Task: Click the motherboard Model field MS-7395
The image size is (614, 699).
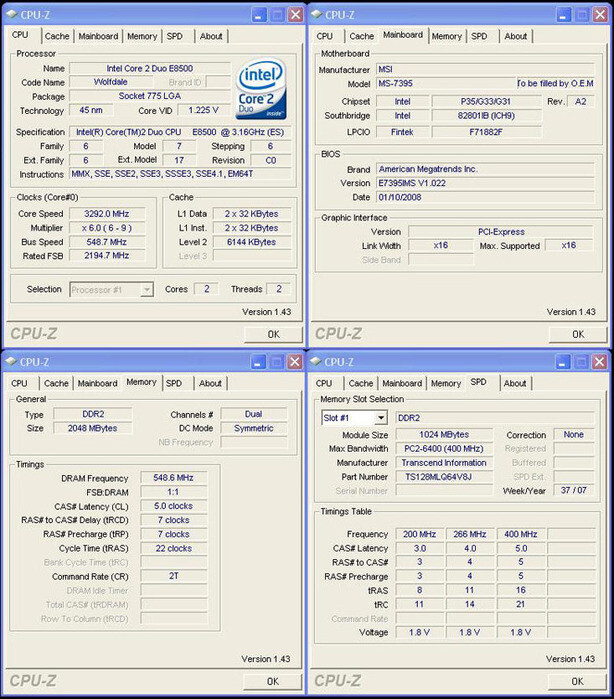Action: pyautogui.click(x=446, y=83)
